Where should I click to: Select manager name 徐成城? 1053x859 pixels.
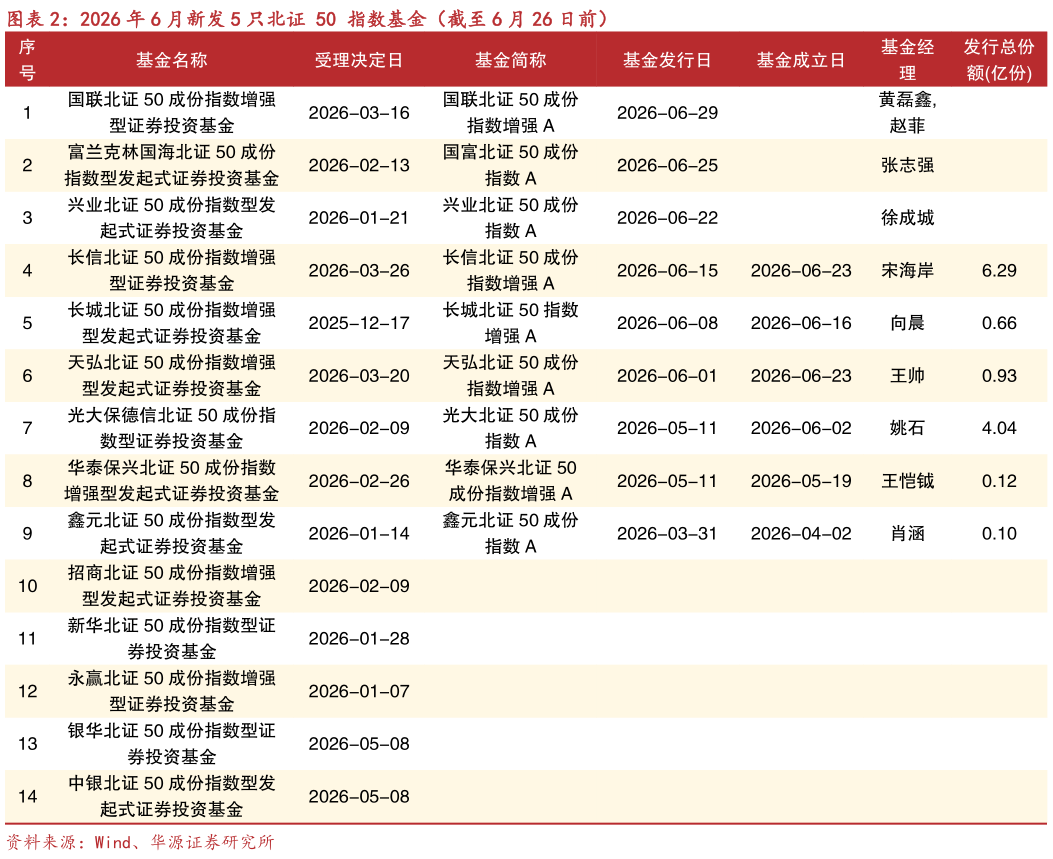click(x=907, y=218)
